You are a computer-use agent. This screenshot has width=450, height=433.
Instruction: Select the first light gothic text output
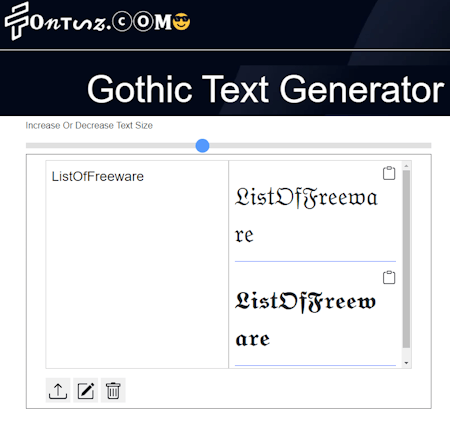click(306, 216)
